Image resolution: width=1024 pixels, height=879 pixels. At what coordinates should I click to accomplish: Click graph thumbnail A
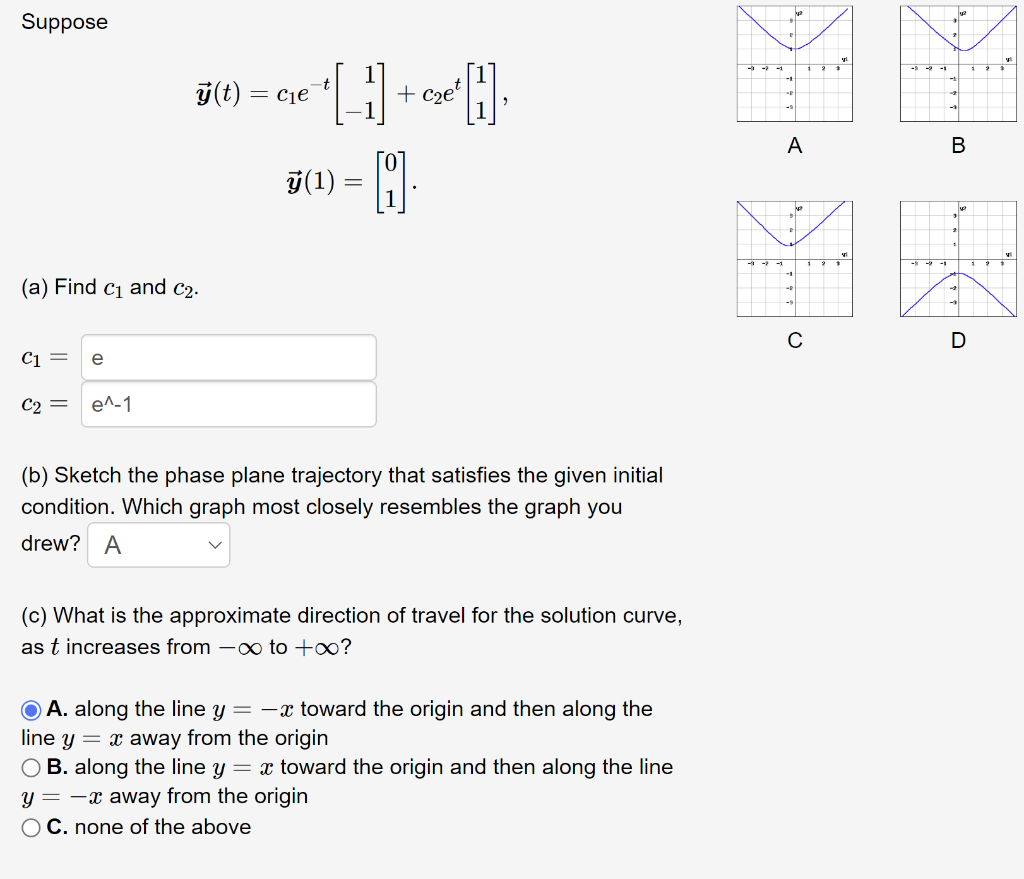(x=794, y=63)
